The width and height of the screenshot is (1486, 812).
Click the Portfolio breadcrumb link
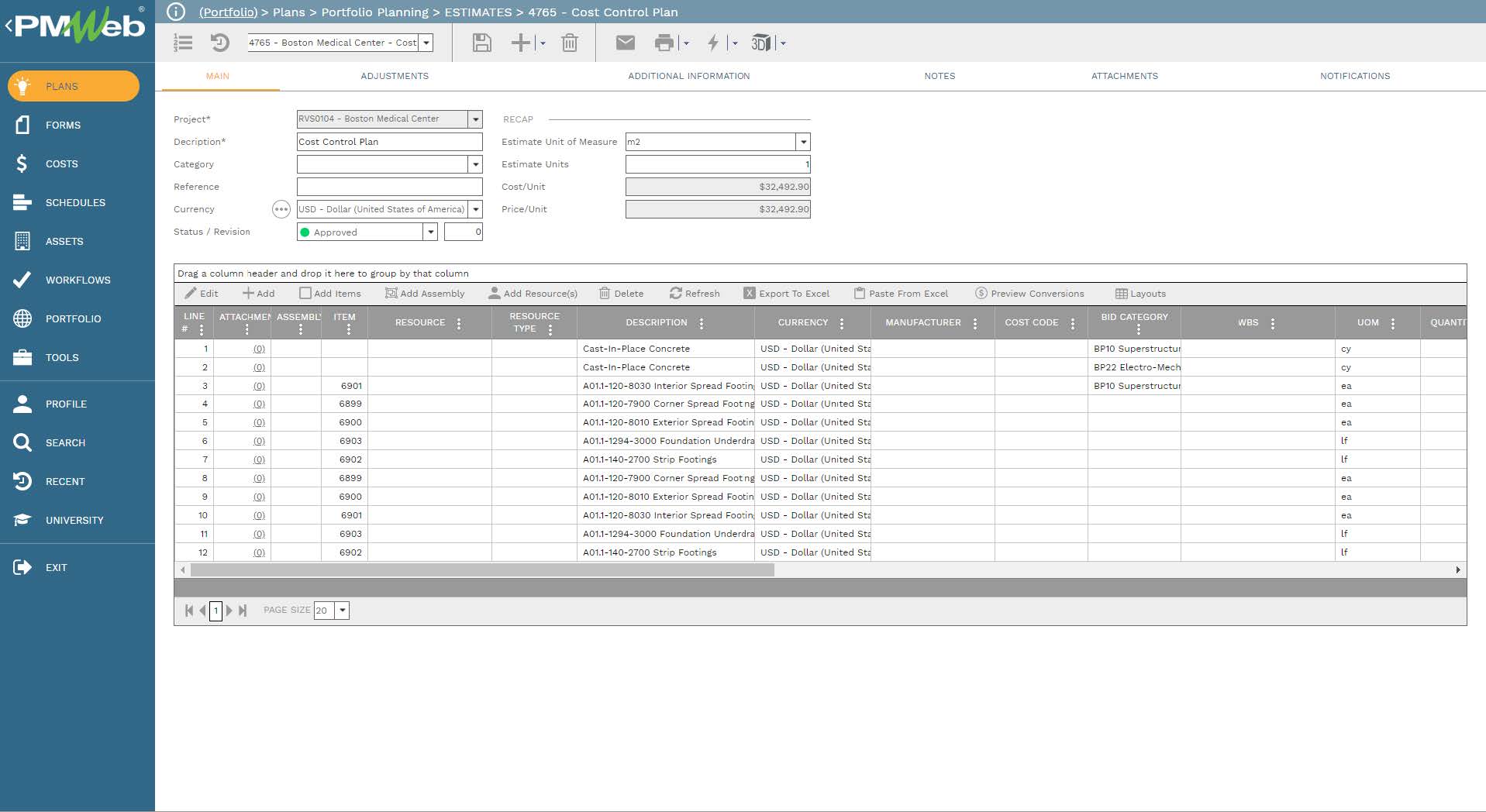(x=228, y=12)
